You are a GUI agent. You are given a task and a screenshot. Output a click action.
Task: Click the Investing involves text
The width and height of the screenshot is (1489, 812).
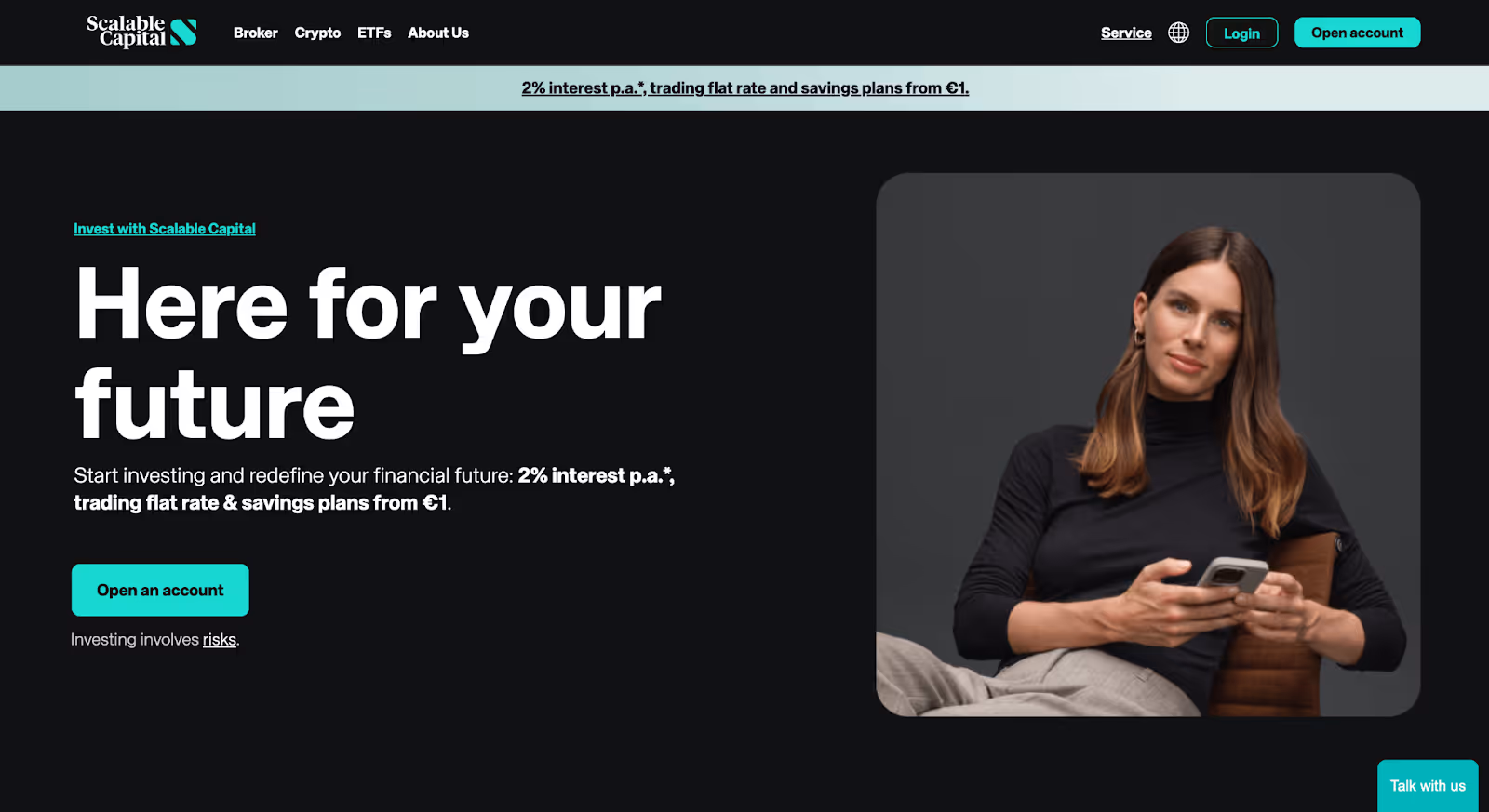pyautogui.click(x=135, y=640)
